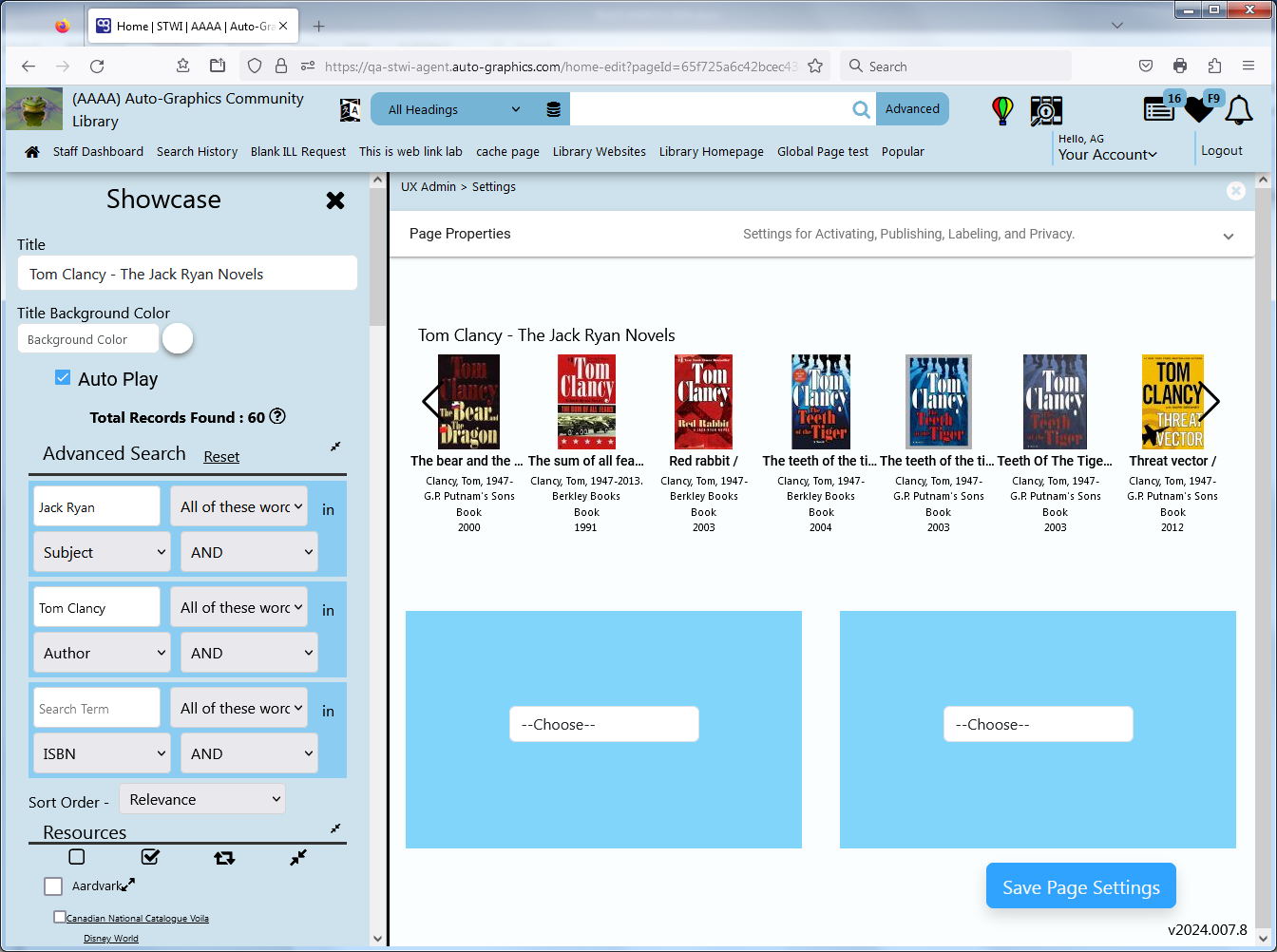Check the Canadian National Catalogue Voila checkbox
This screenshot has height=952, width=1277.
[x=60, y=917]
